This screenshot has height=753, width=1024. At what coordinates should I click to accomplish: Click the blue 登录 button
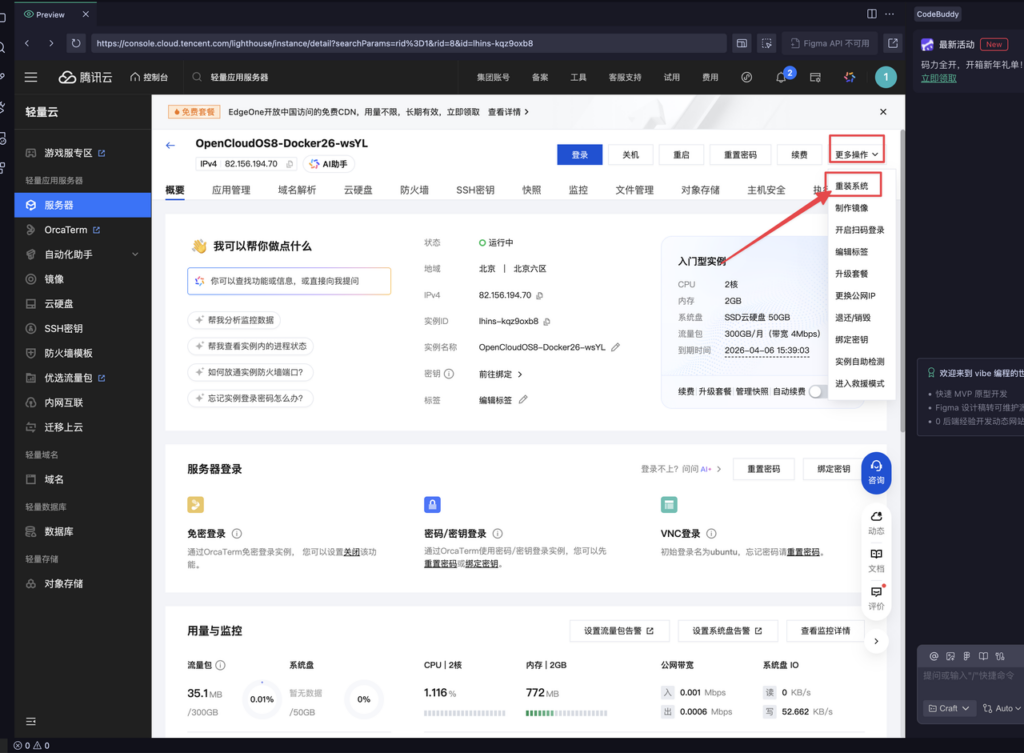point(579,155)
